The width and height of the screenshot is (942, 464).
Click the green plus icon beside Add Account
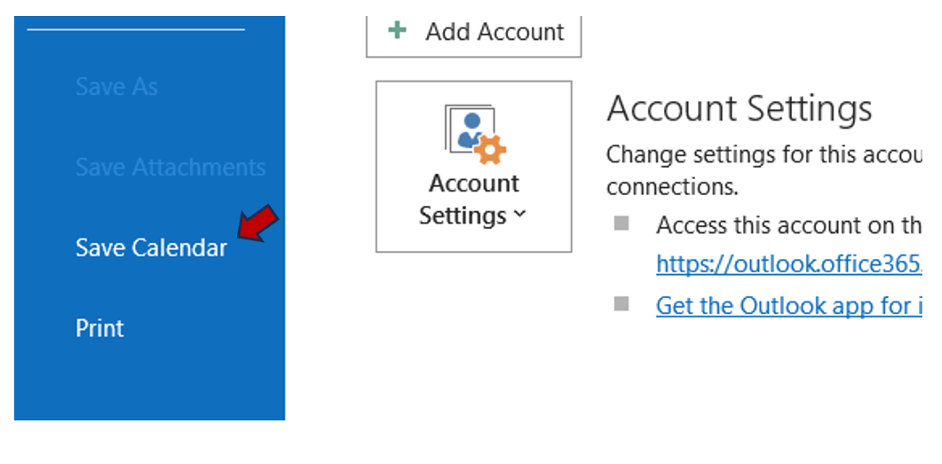[398, 31]
